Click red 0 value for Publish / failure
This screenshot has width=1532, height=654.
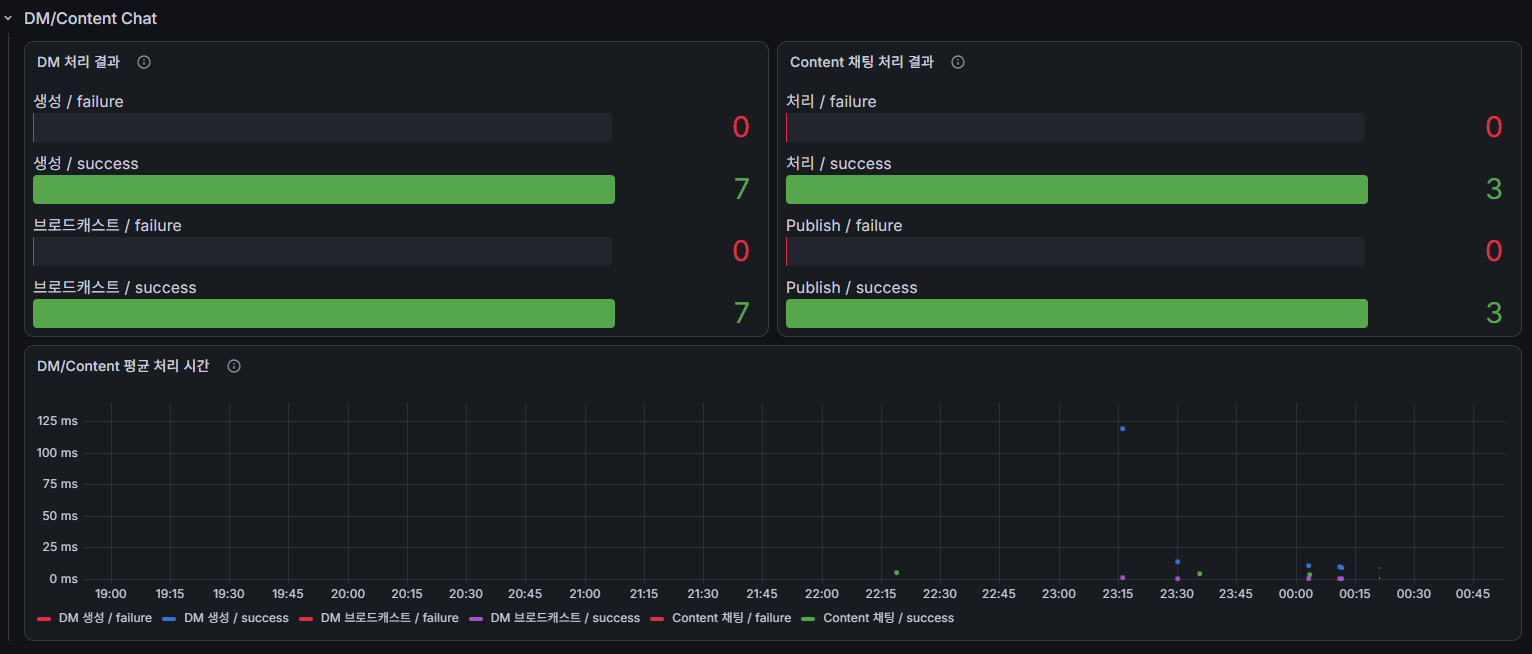click(x=1494, y=251)
